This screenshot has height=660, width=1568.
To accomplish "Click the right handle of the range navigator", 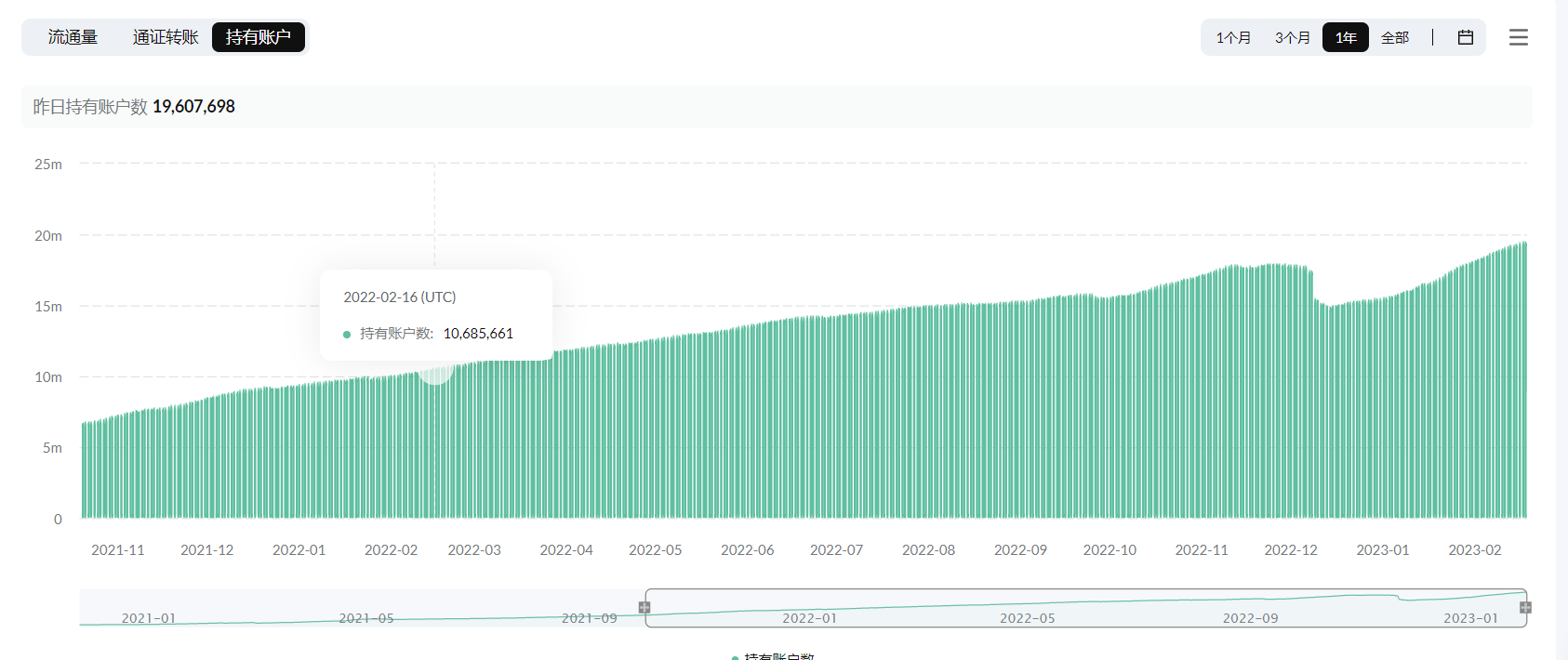I will pyautogui.click(x=1525, y=608).
